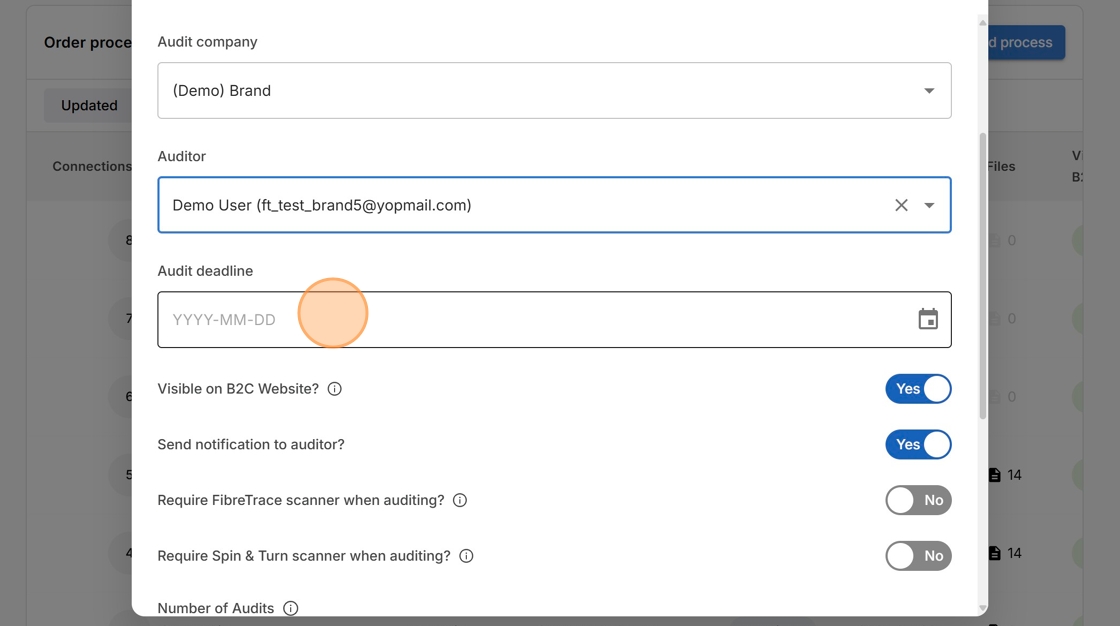This screenshot has width=1120, height=626.
Task: Expand the Auditor dropdown arrow
Action: click(x=929, y=205)
